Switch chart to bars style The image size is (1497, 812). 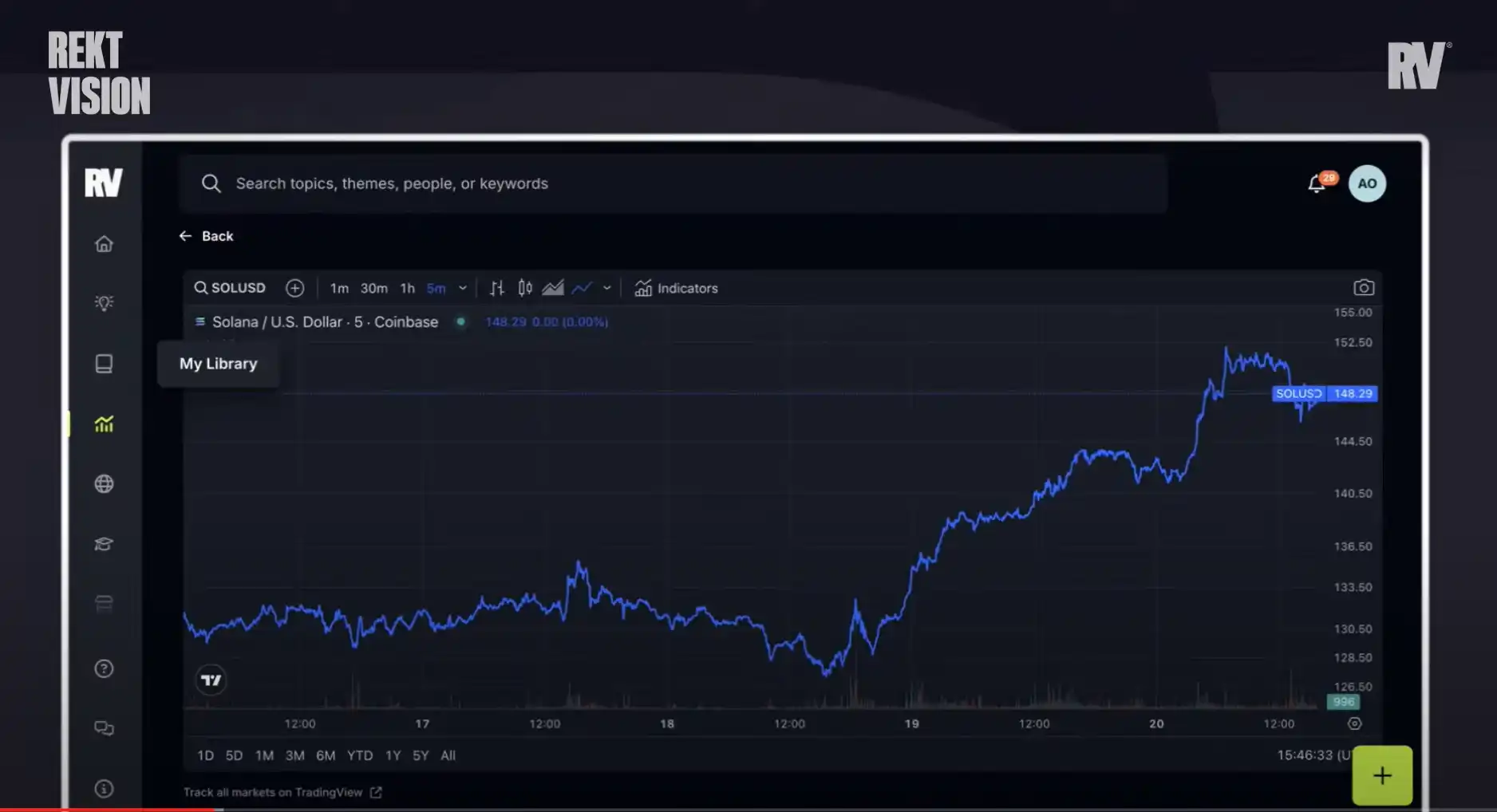[x=496, y=288]
